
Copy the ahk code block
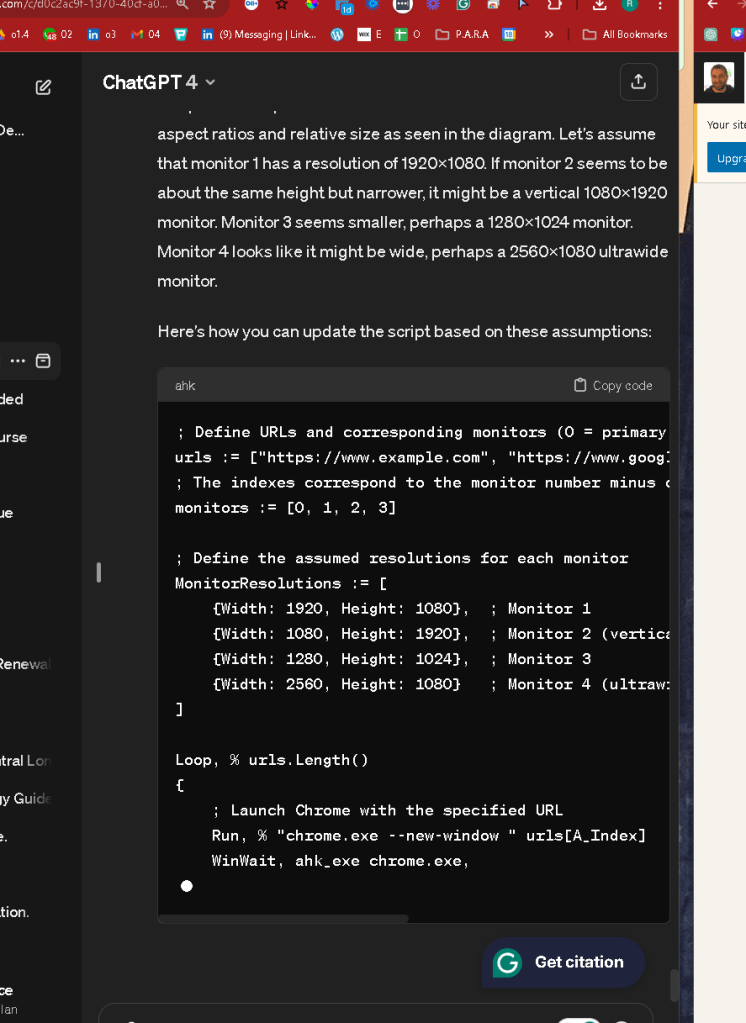coord(613,386)
